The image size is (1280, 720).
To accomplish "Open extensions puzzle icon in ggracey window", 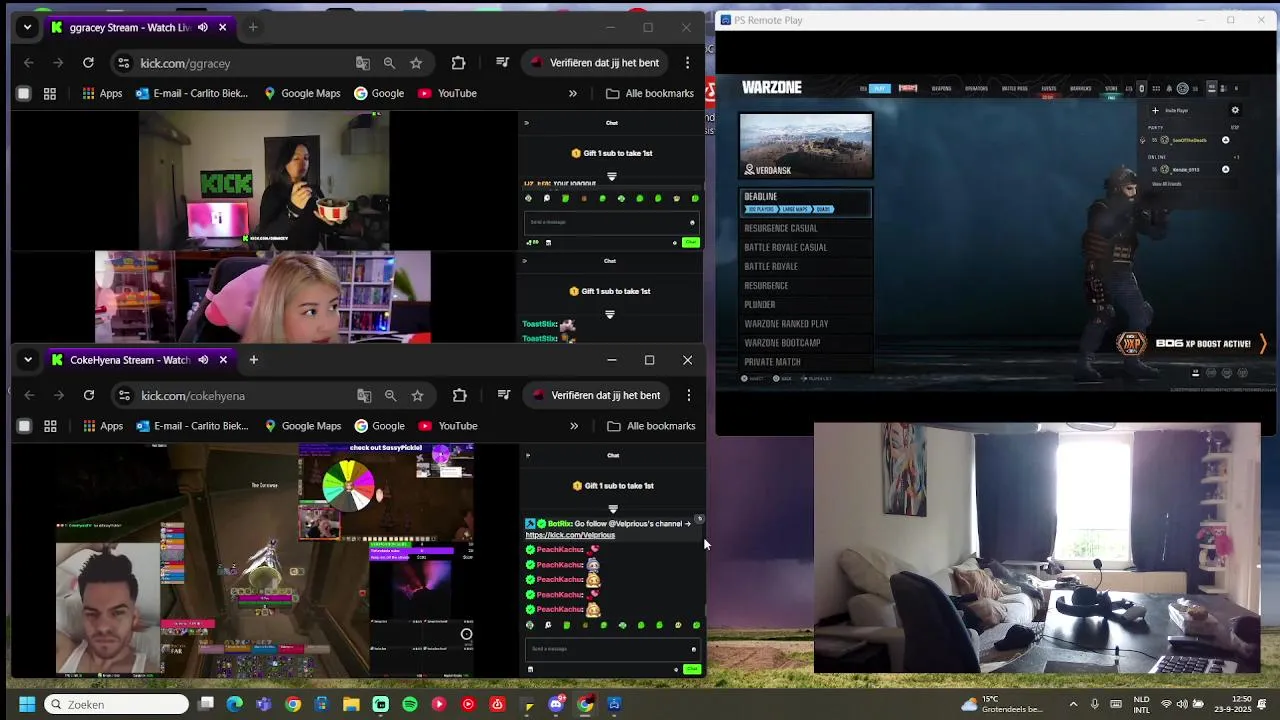I will point(458,63).
